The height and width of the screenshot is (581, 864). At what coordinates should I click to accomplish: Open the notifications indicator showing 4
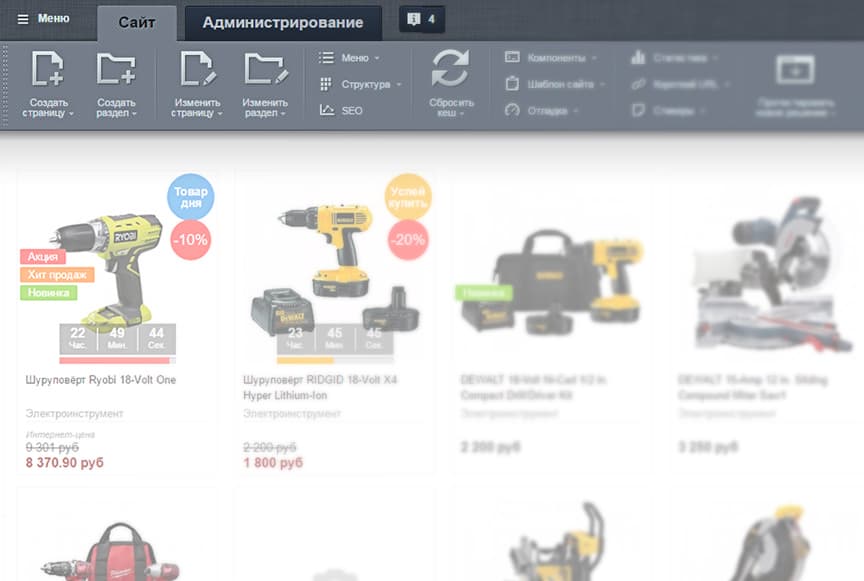click(x=422, y=19)
